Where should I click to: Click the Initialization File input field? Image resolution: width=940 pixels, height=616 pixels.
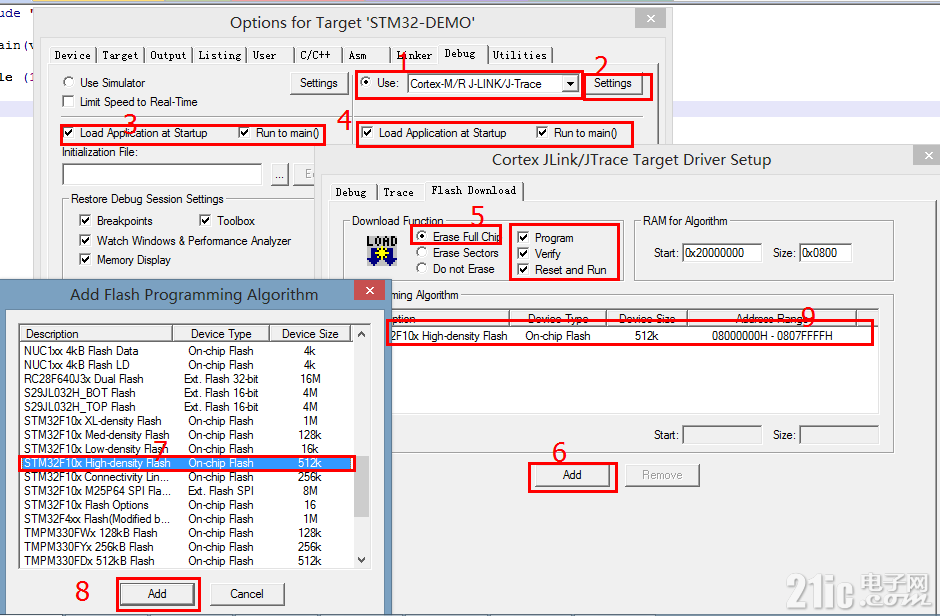162,174
